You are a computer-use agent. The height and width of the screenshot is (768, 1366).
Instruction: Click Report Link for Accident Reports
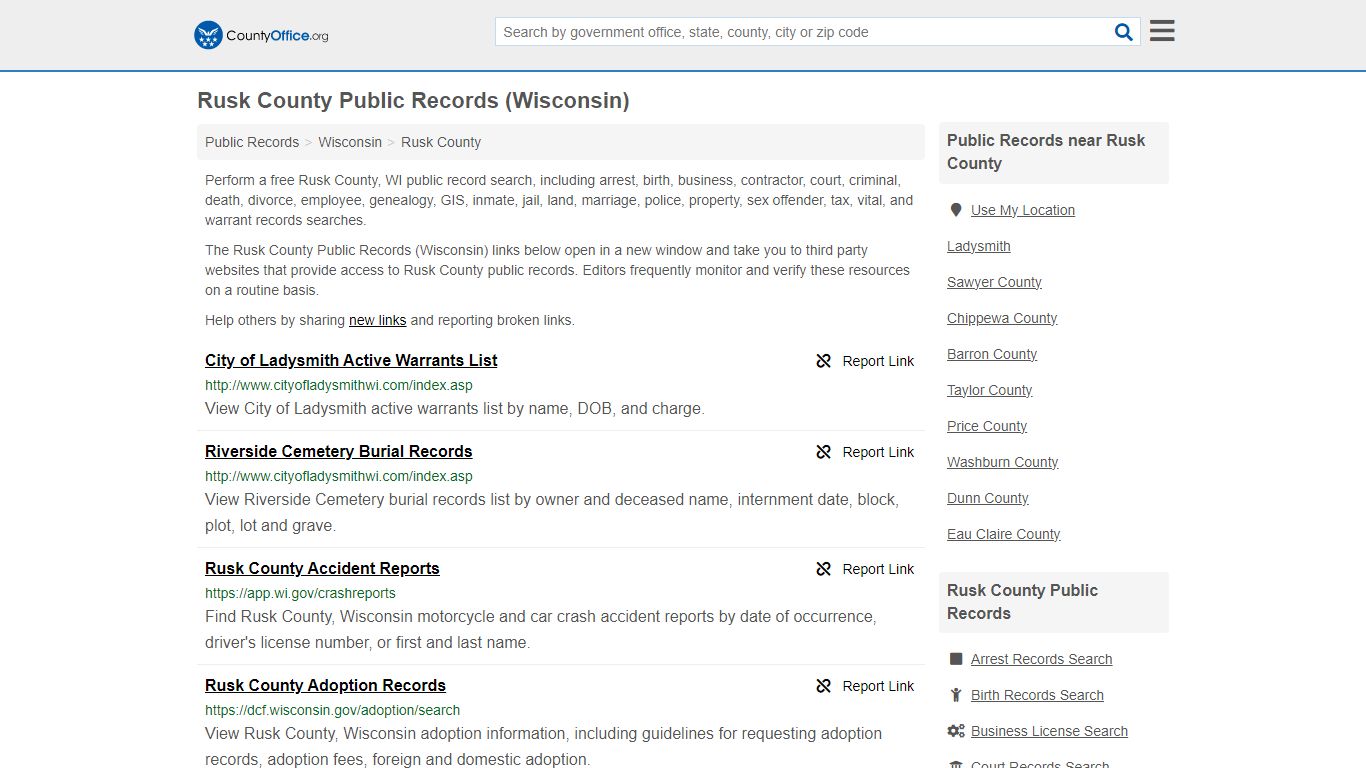point(878,569)
